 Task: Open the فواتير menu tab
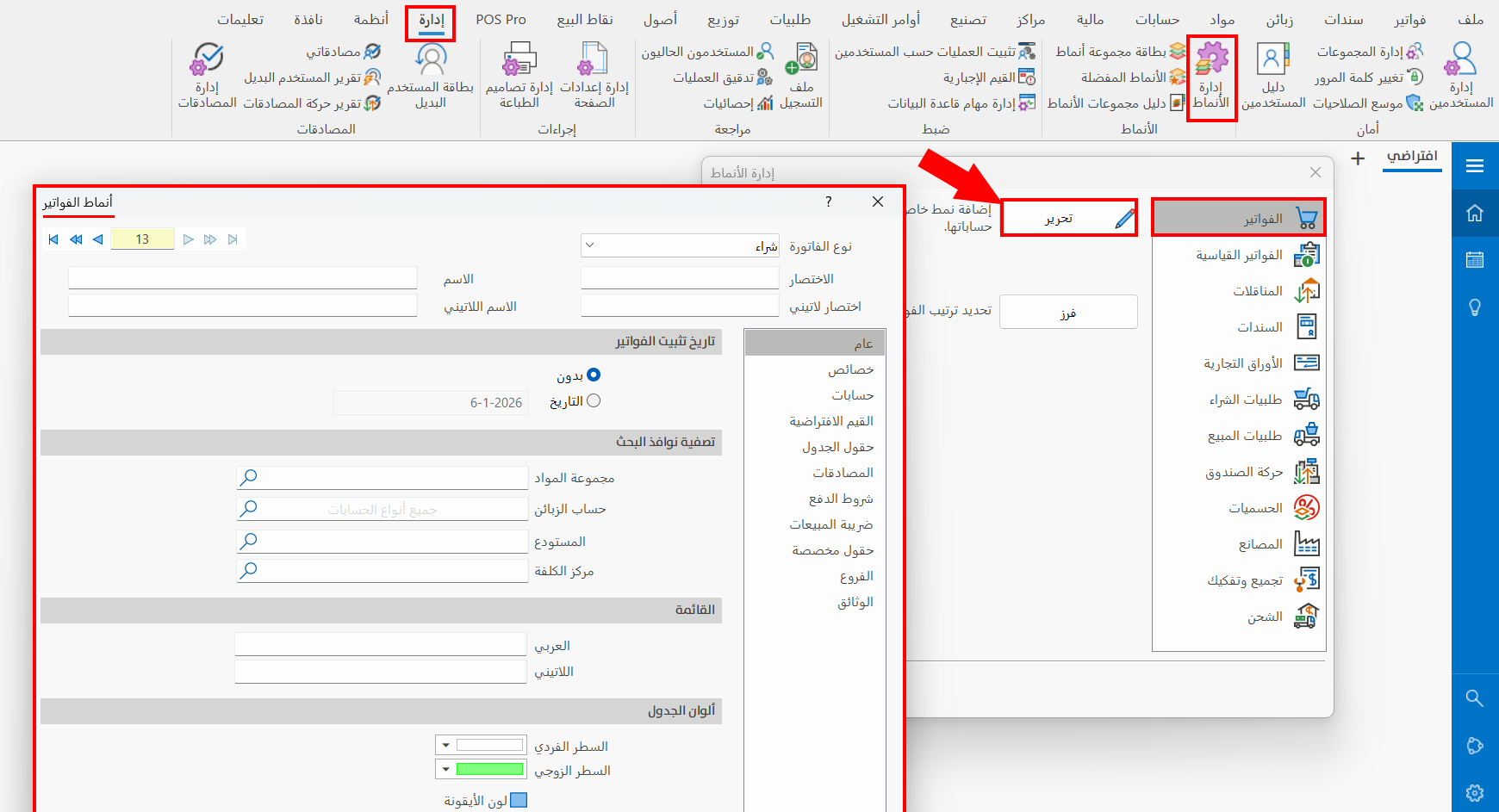click(1410, 20)
